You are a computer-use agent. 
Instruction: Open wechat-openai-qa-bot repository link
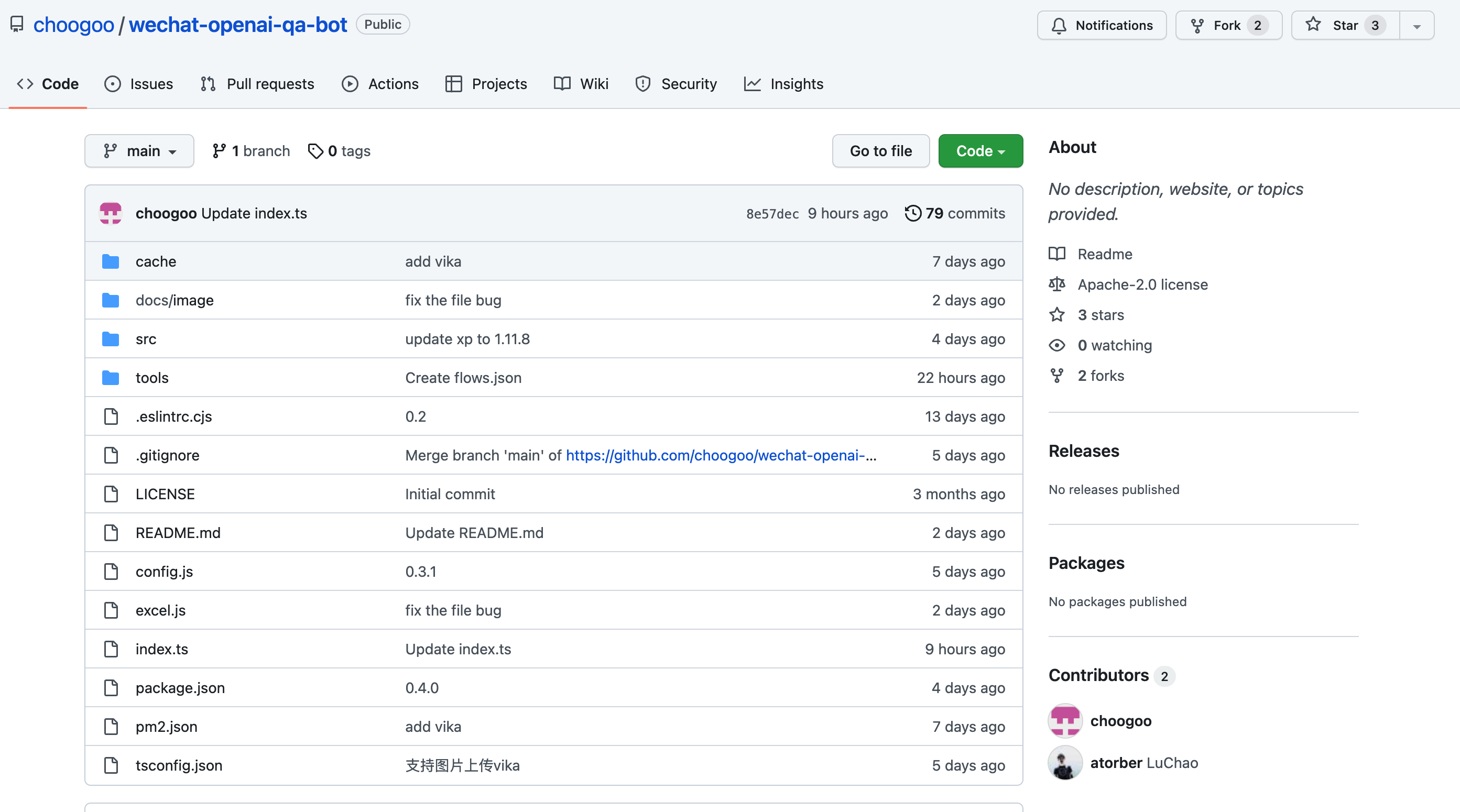[x=238, y=25]
